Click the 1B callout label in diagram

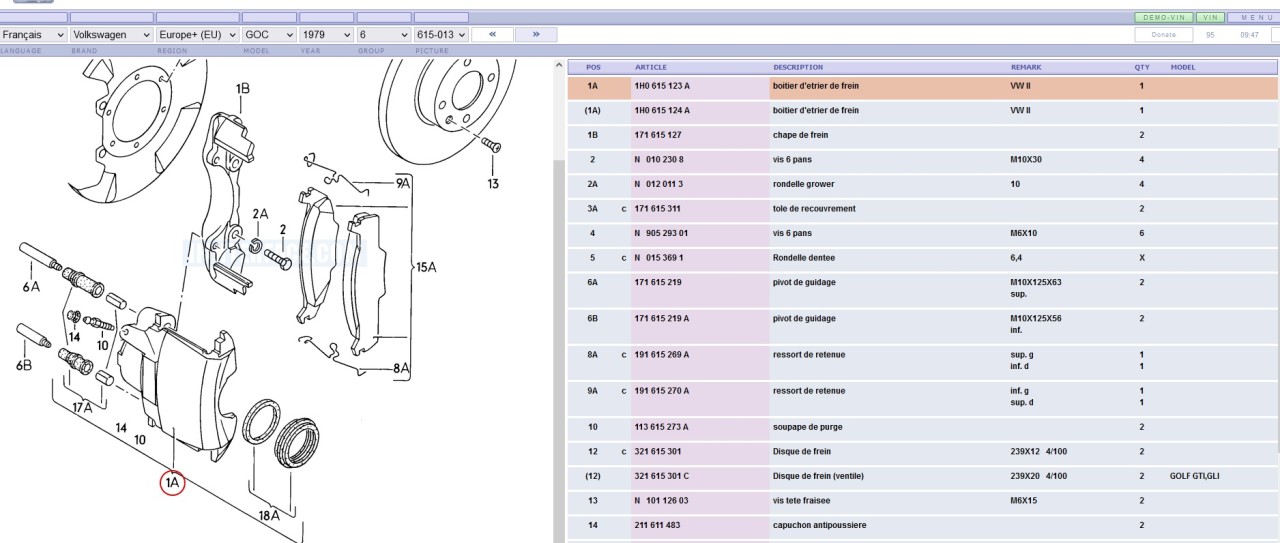243,89
